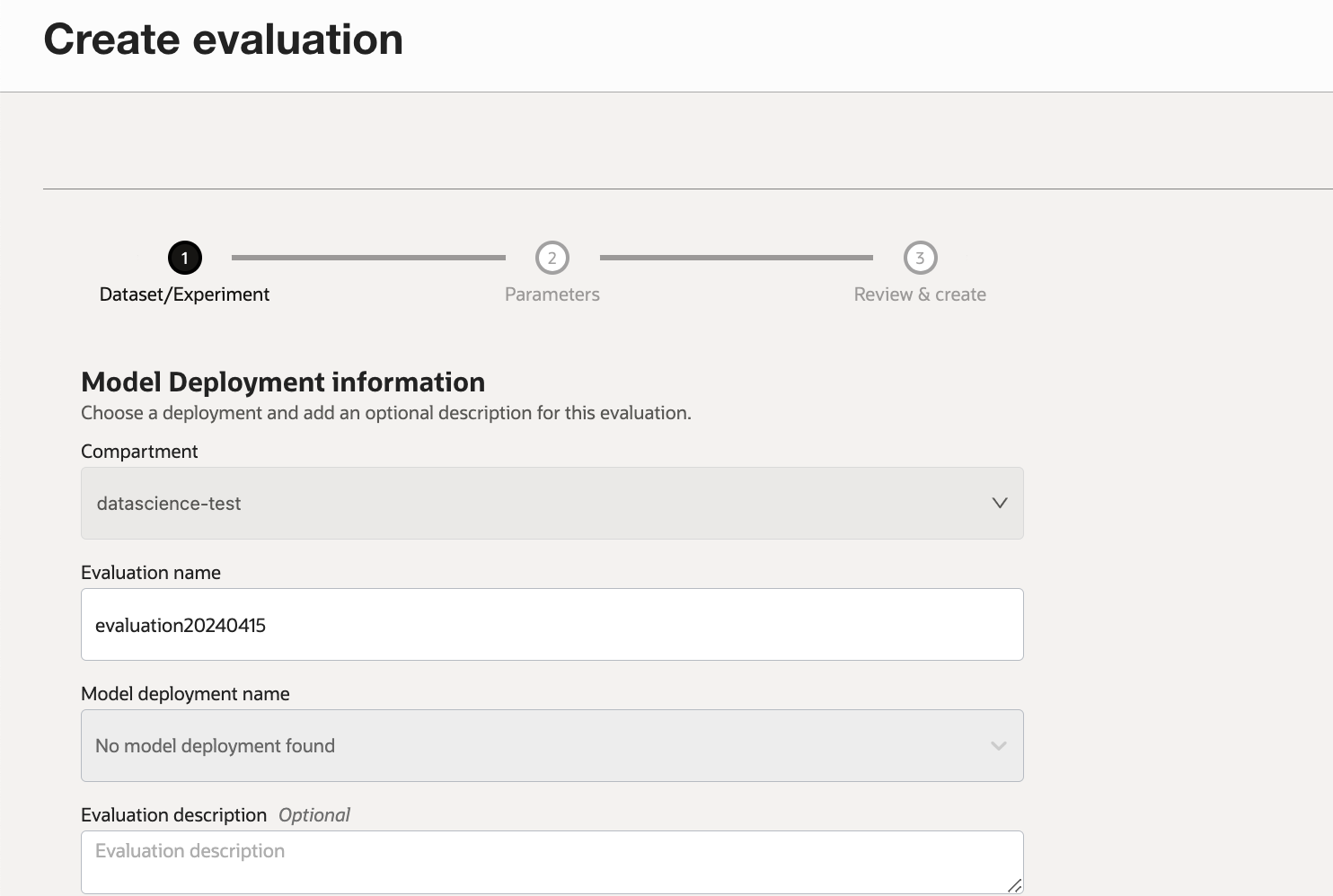Switch to the Parameters step label

pyautogui.click(x=552, y=294)
